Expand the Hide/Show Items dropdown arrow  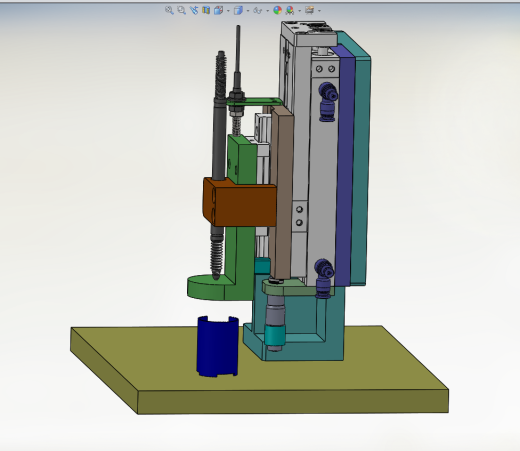point(268,11)
